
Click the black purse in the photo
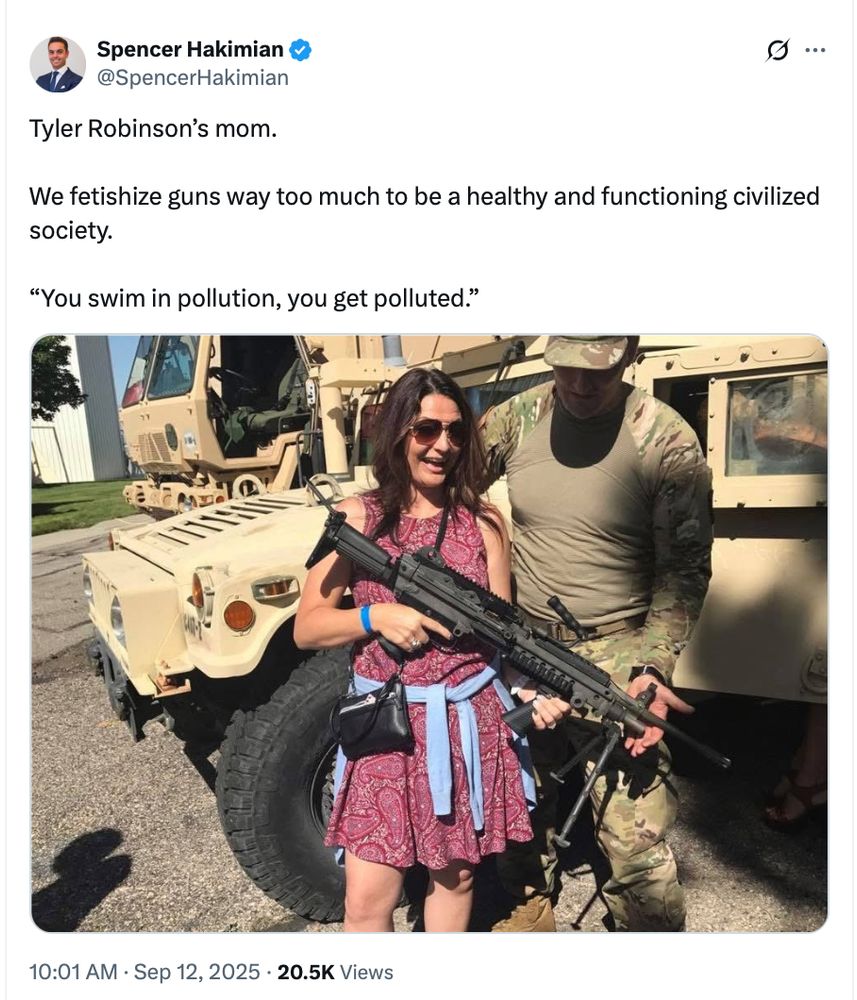point(374,717)
